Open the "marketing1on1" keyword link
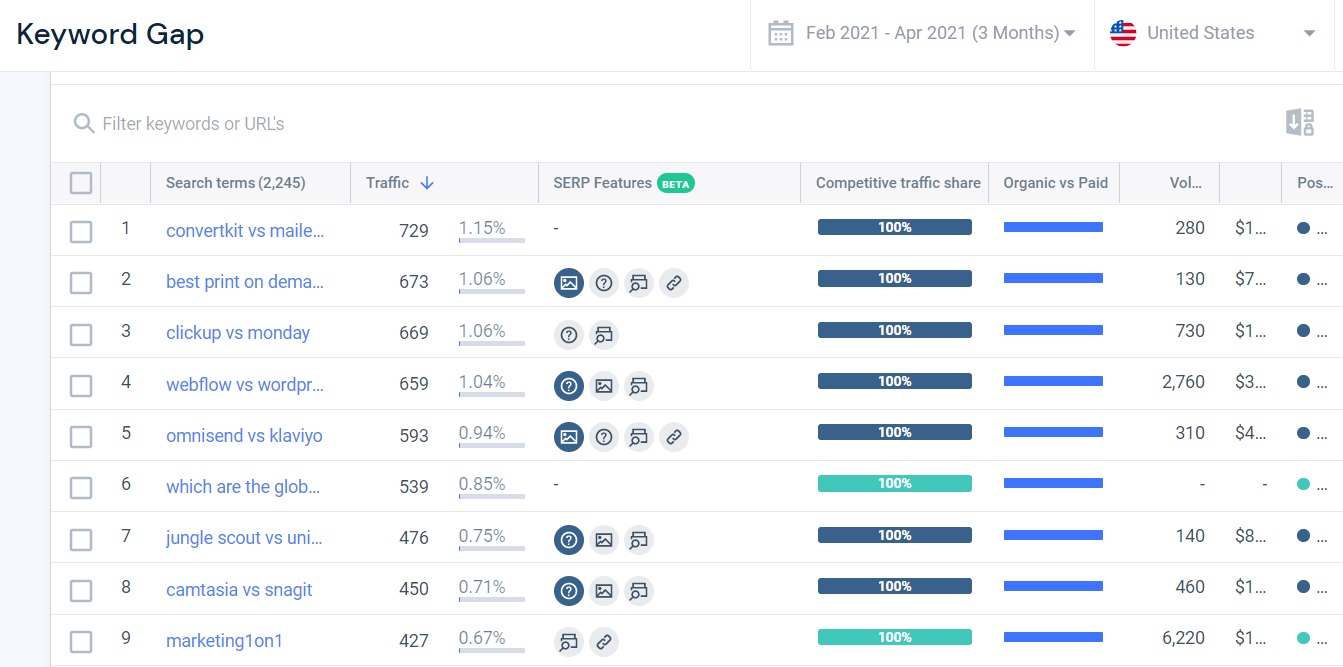 click(225, 641)
